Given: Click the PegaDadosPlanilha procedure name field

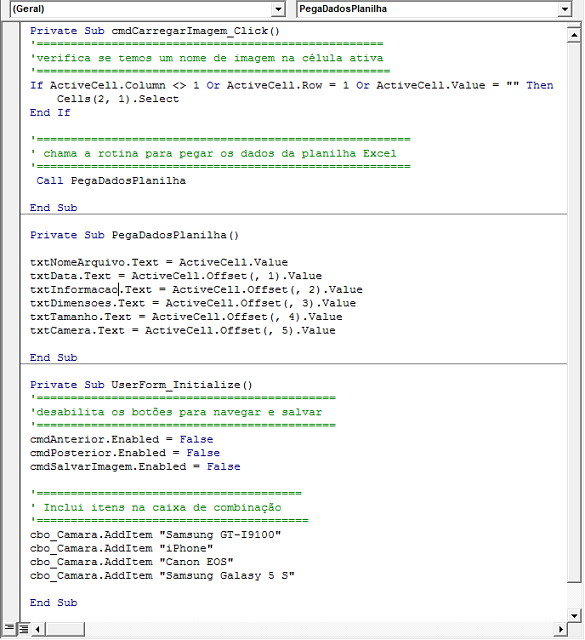Looking at the screenshot, I should 427,9.
